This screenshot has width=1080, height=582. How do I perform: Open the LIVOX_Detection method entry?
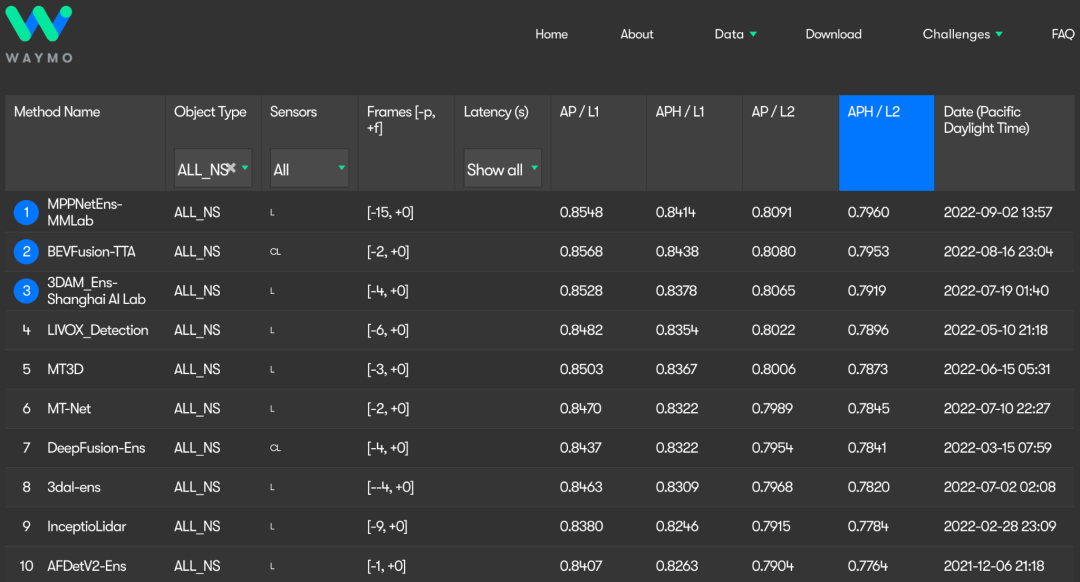point(97,330)
